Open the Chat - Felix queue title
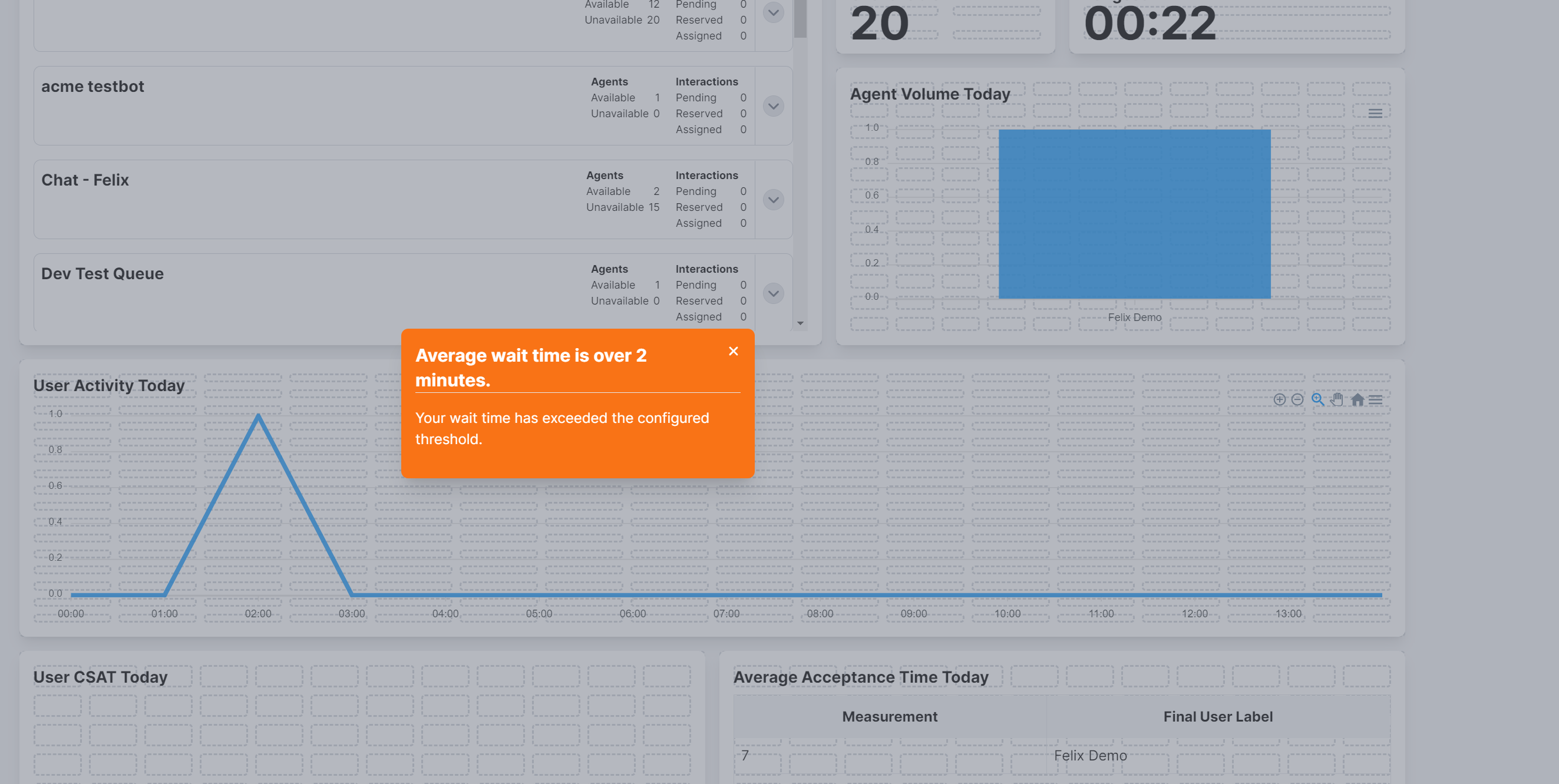 (85, 179)
